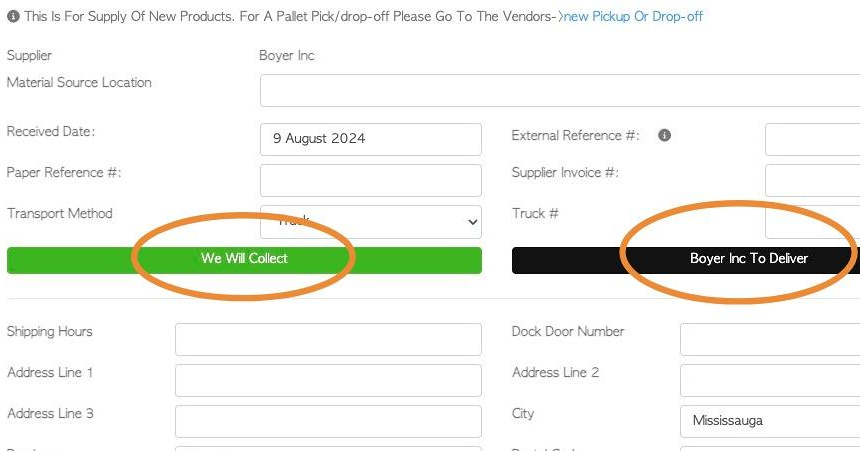
Task: Focus the Truck # input field
Action: (x=812, y=222)
